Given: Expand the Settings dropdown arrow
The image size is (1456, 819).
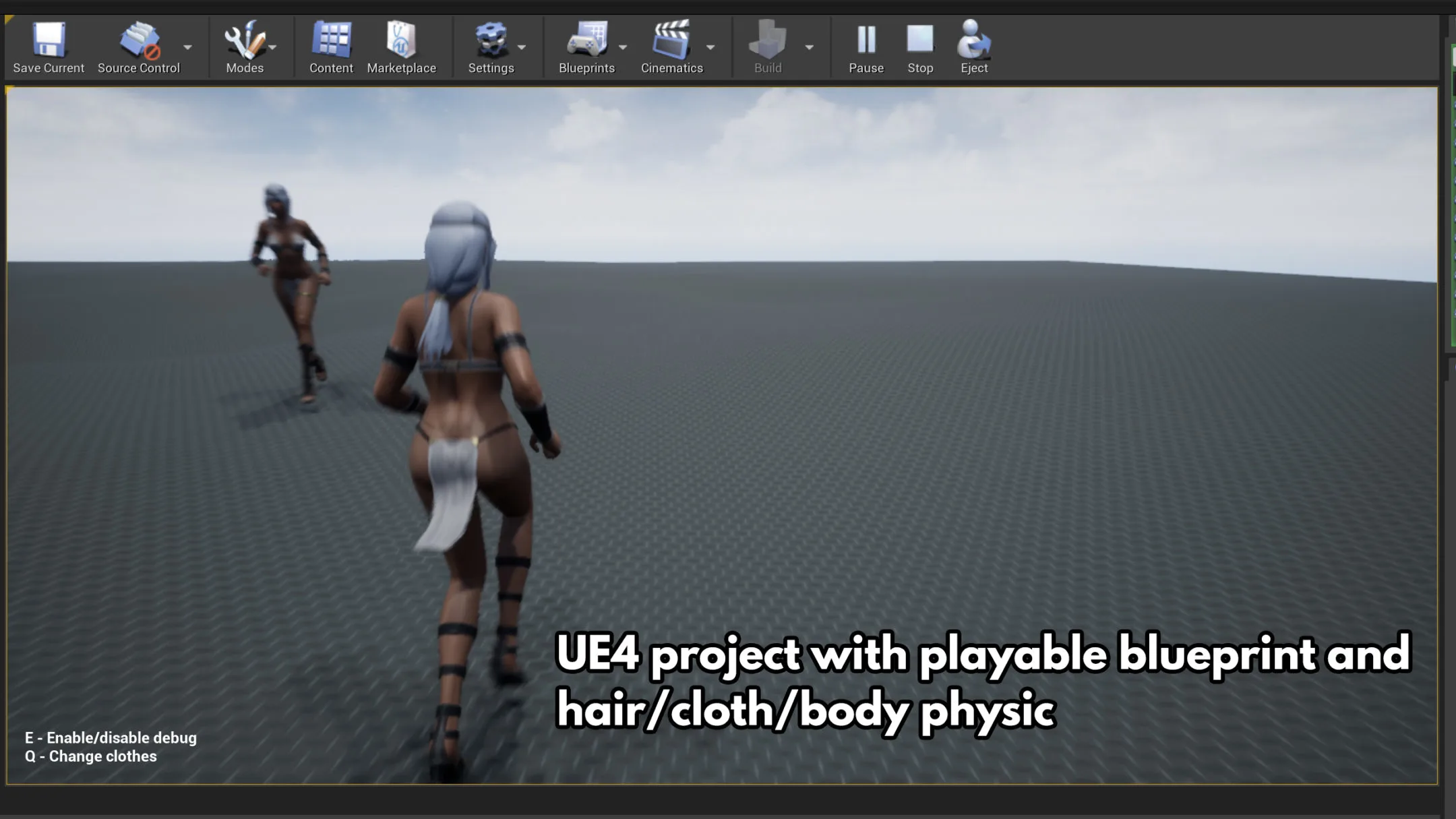Looking at the screenshot, I should [522, 47].
